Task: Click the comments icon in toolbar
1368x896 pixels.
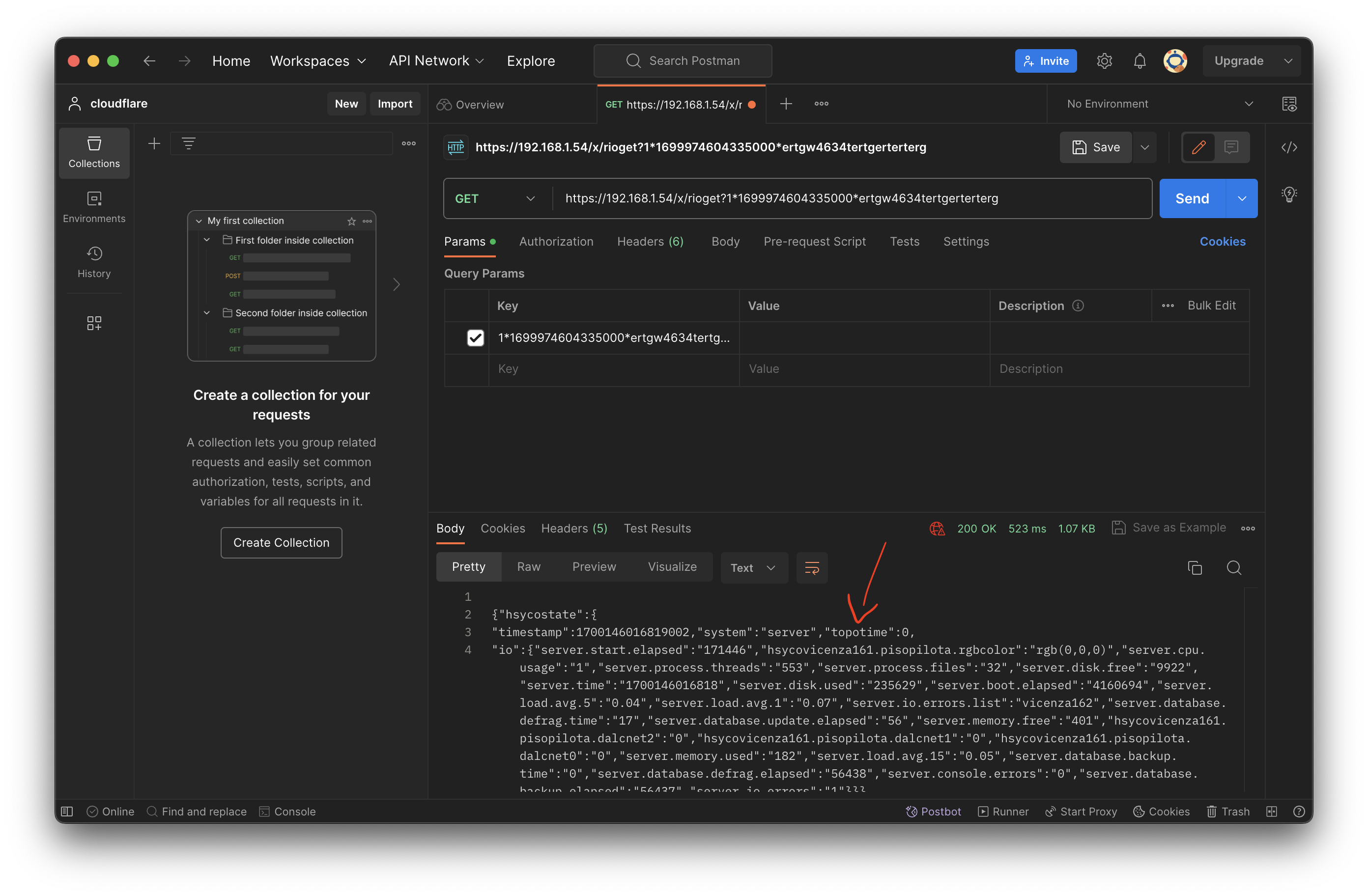Action: pos(1232,147)
